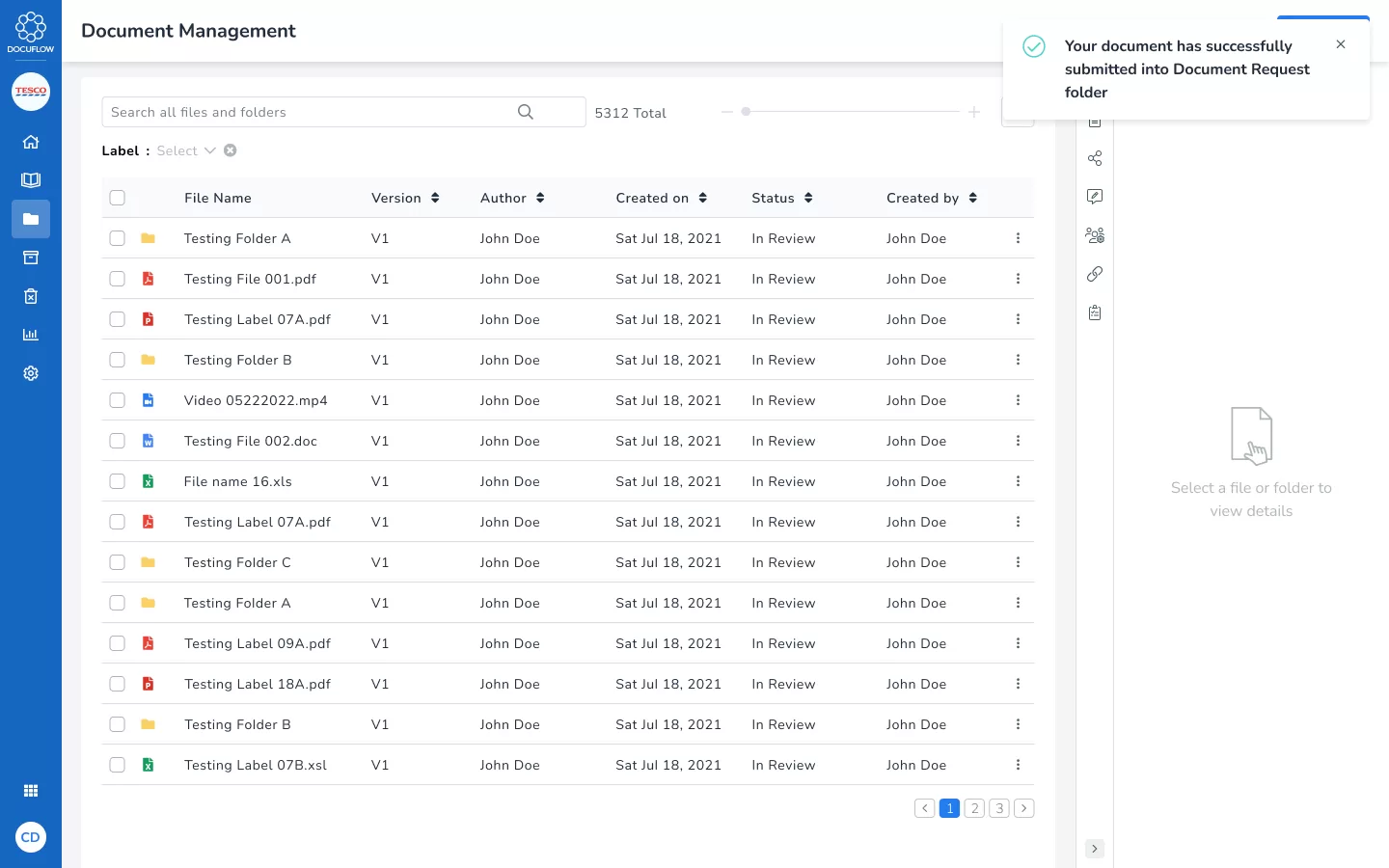
Task: Focus the Search all files field
Action: point(343,112)
